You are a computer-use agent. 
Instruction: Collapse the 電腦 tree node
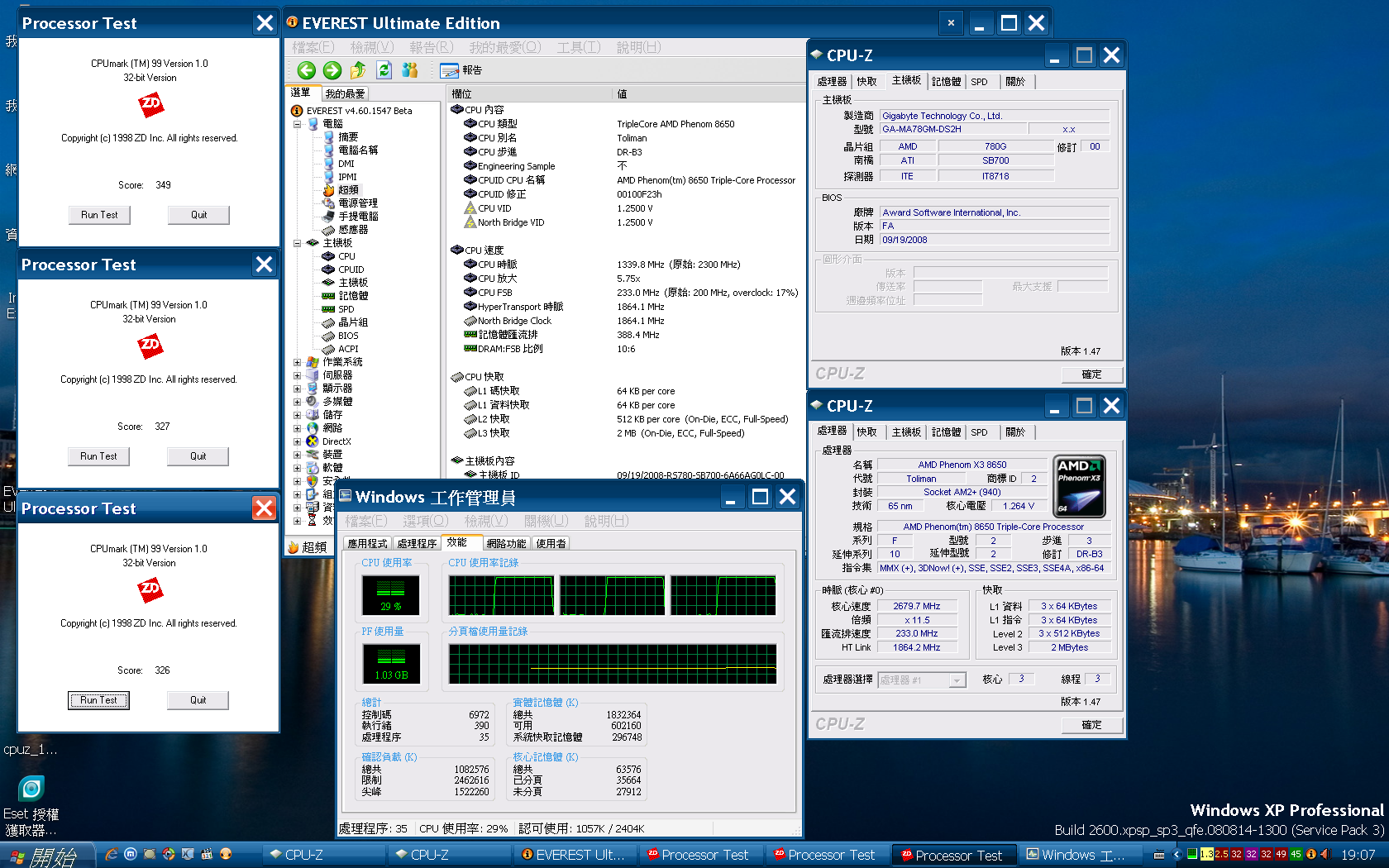[297, 124]
